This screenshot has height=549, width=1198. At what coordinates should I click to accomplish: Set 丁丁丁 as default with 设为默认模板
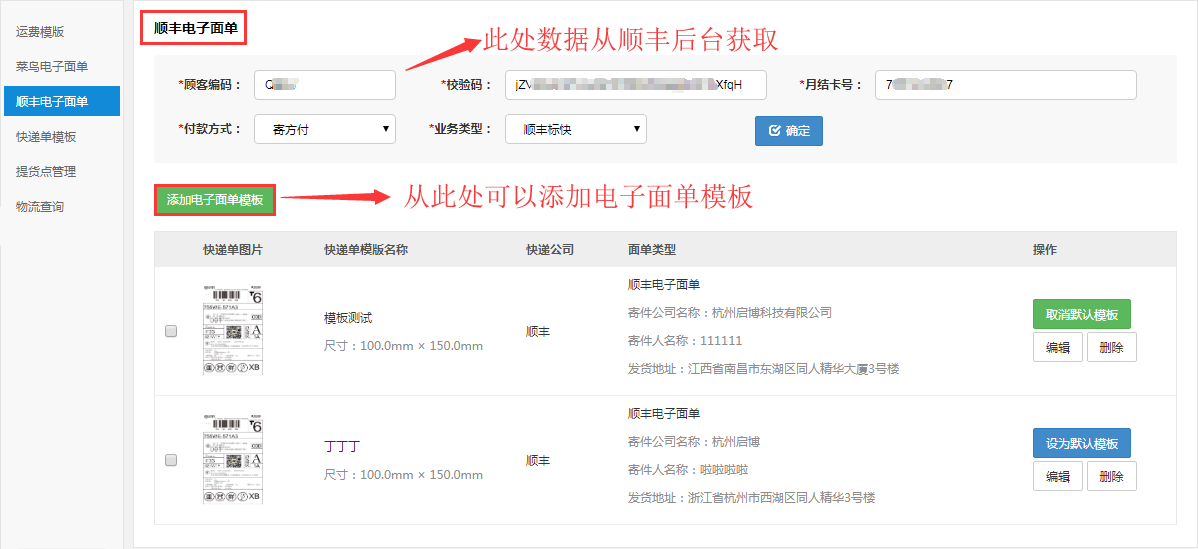point(1081,443)
